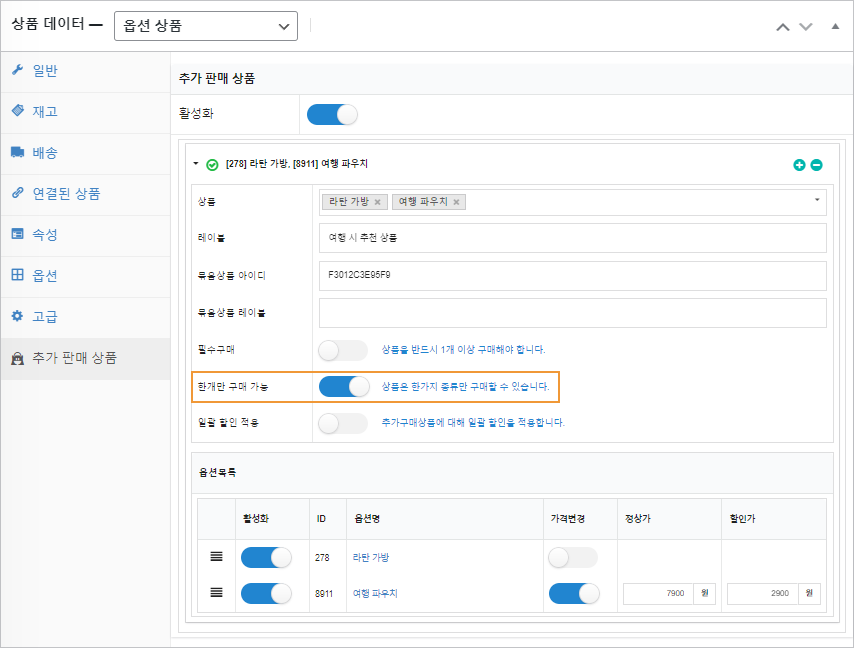Switch to the 배송 tab

(x=45, y=152)
